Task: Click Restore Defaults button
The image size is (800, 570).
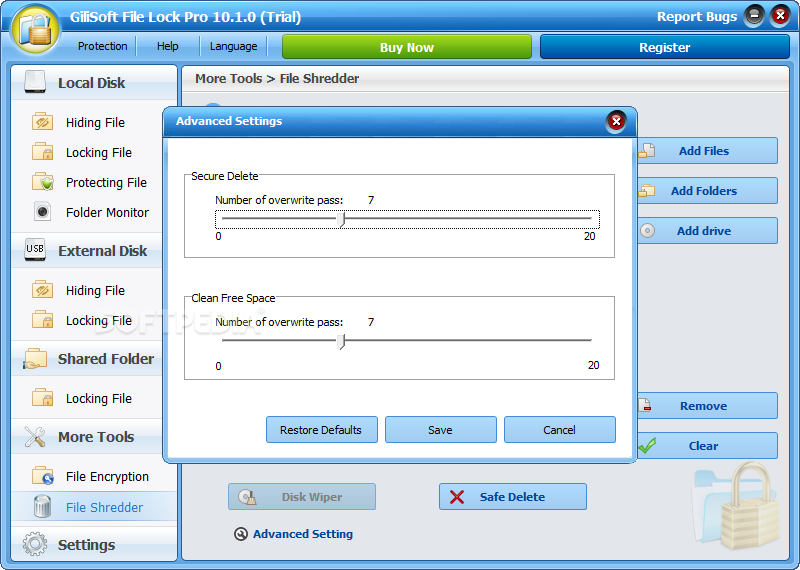Action: pos(321,430)
